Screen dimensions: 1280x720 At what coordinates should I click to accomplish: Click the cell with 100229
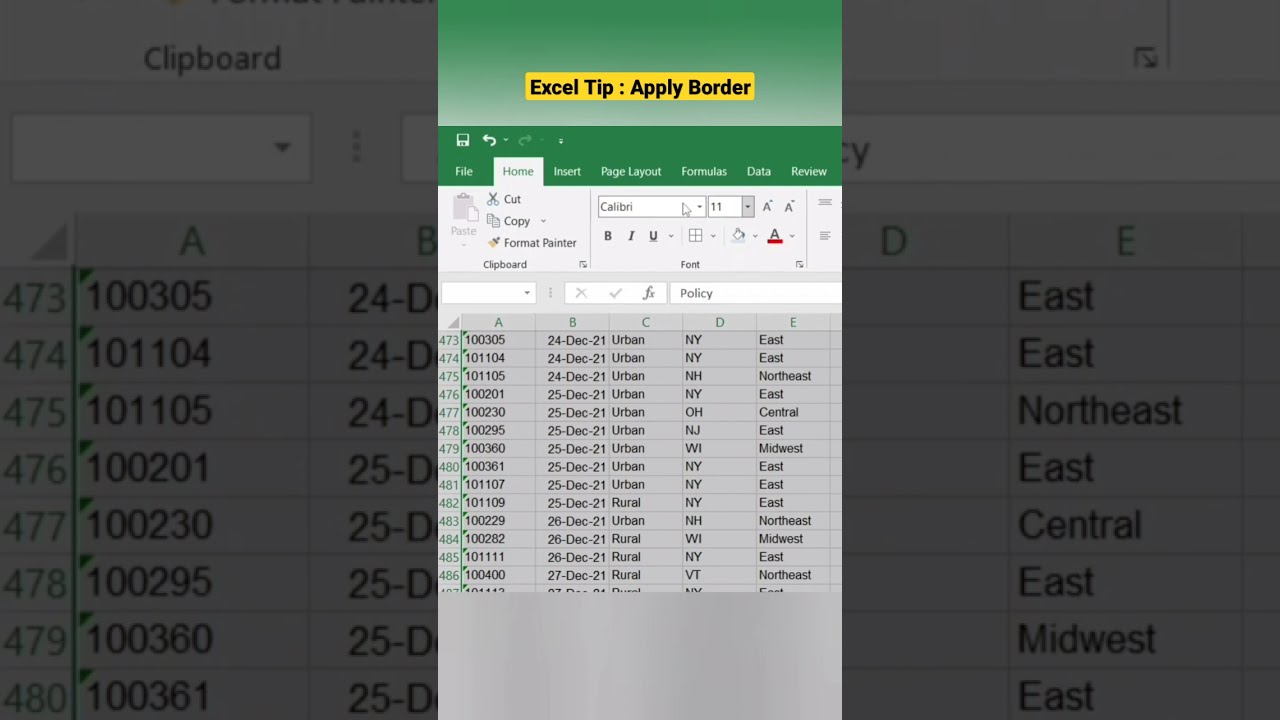[498, 521]
